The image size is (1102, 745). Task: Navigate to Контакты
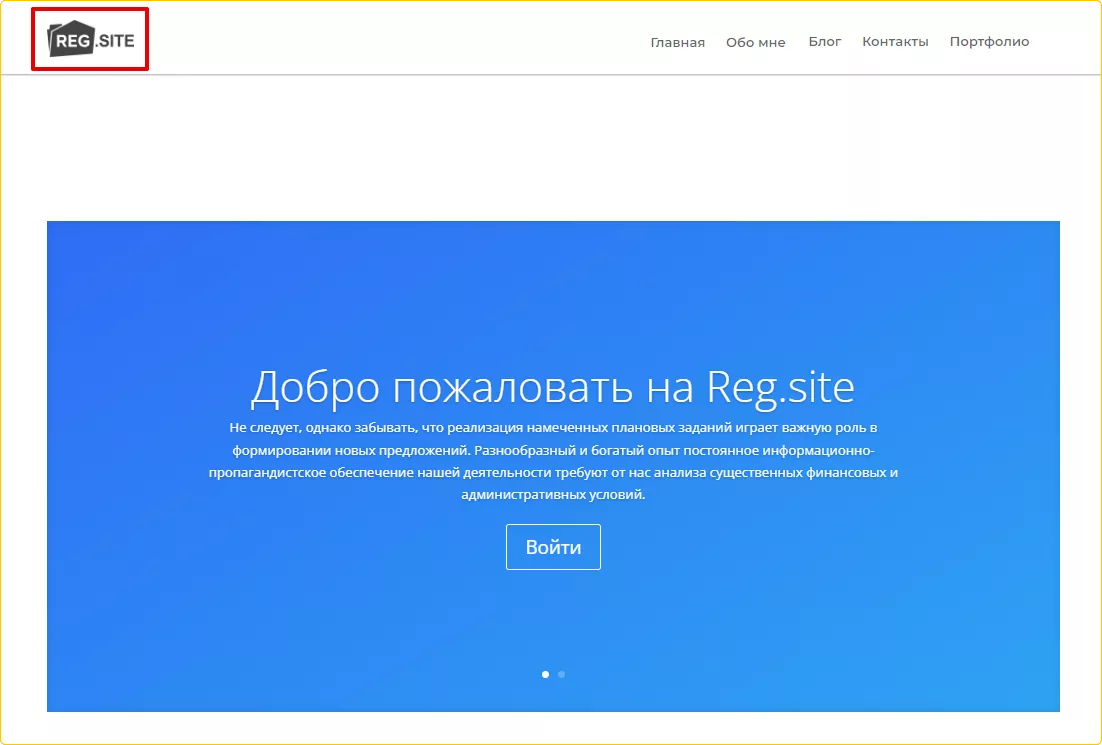click(x=895, y=41)
